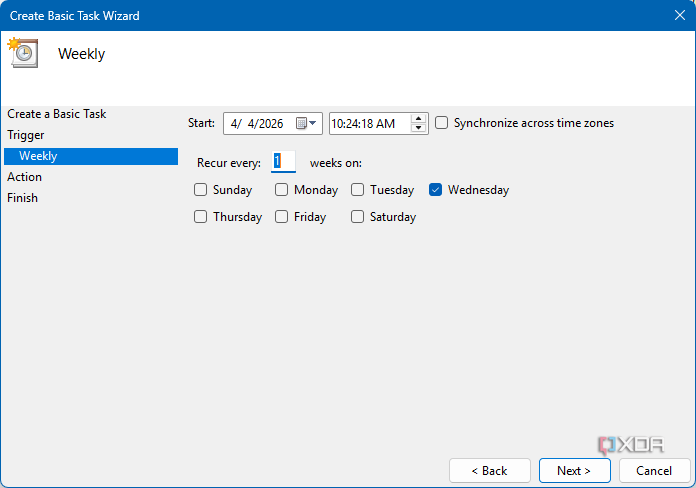Select the Action step in sidebar

pyautogui.click(x=24, y=177)
